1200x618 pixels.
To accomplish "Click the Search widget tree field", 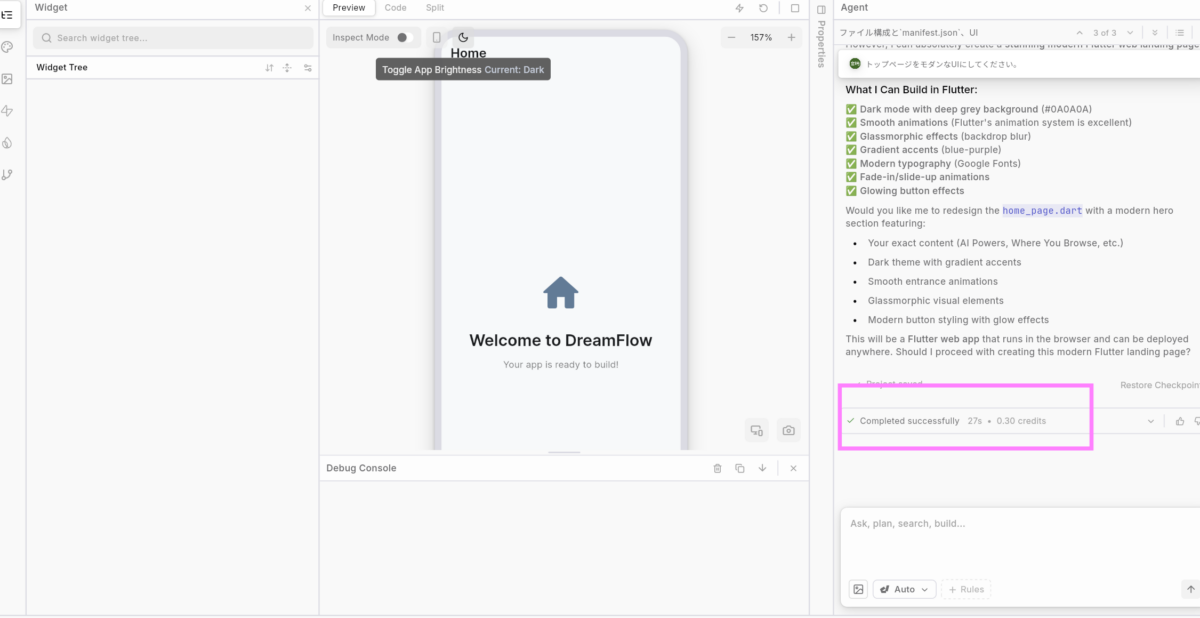I will [173, 38].
